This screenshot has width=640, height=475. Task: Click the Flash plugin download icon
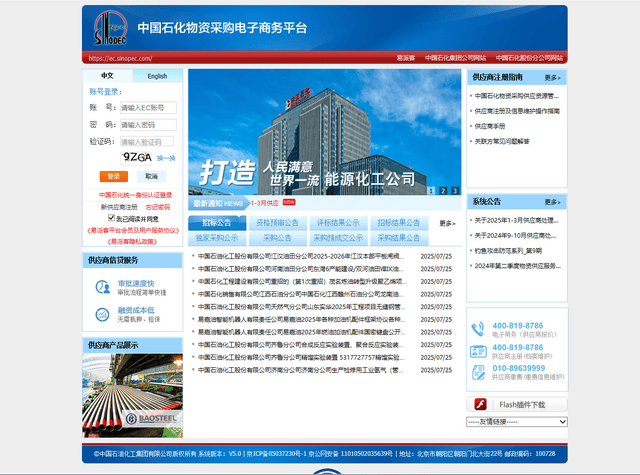(480, 404)
